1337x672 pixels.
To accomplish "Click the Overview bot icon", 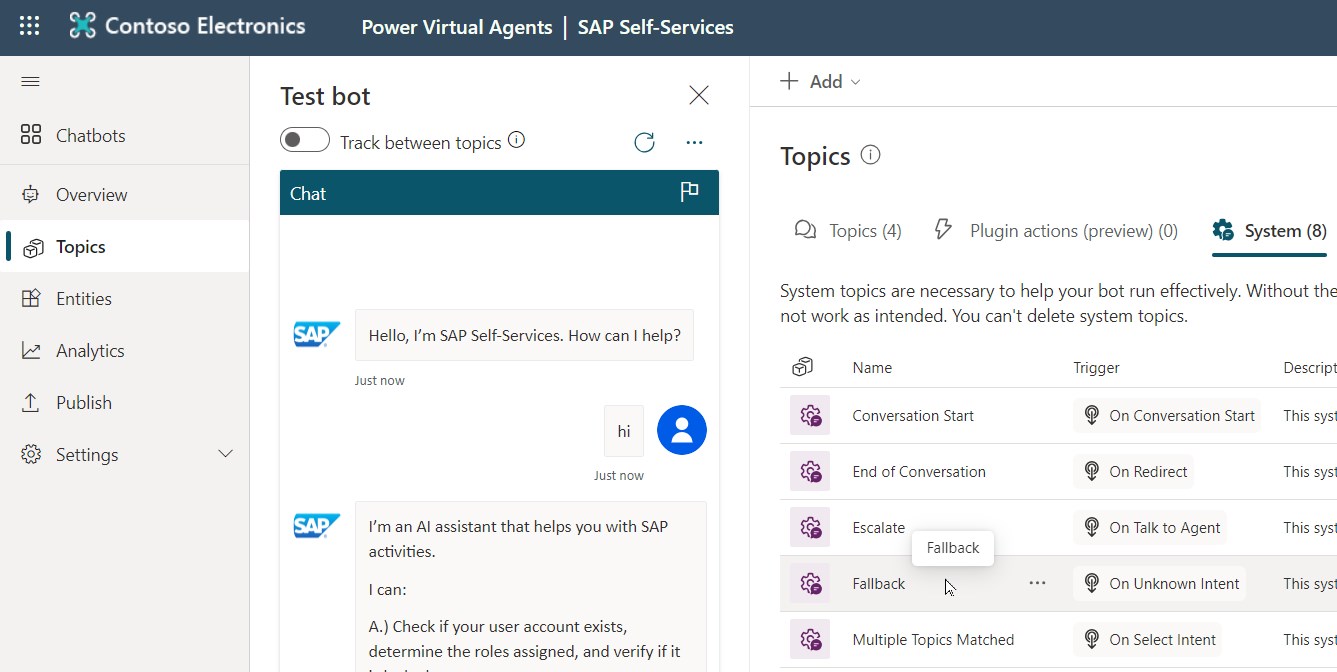I will pos(31,195).
